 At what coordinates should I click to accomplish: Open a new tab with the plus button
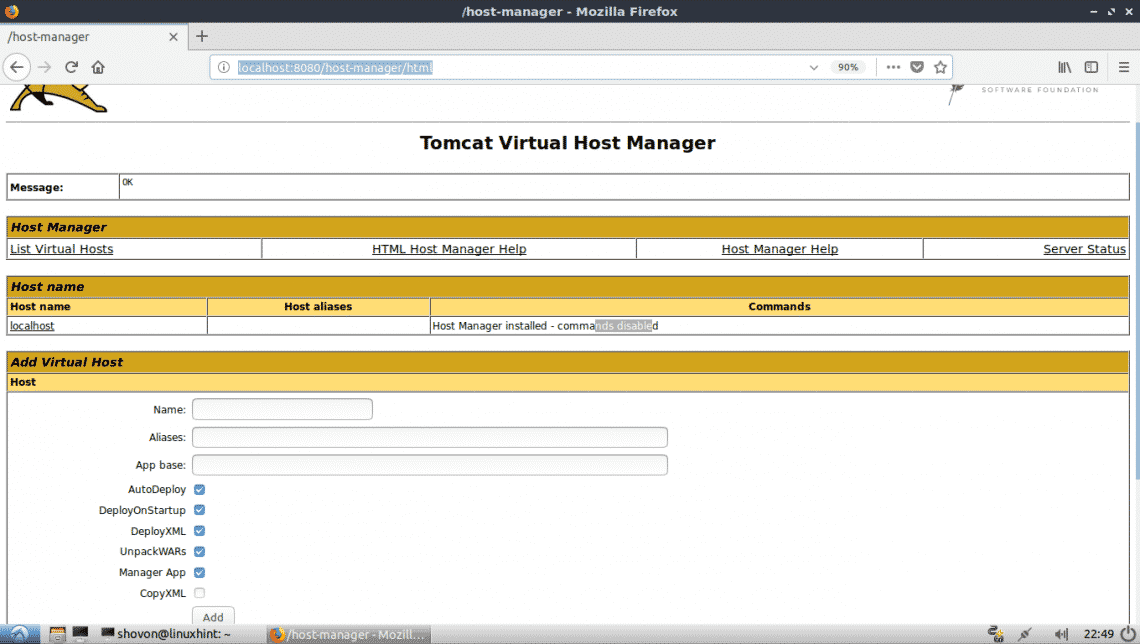(202, 36)
